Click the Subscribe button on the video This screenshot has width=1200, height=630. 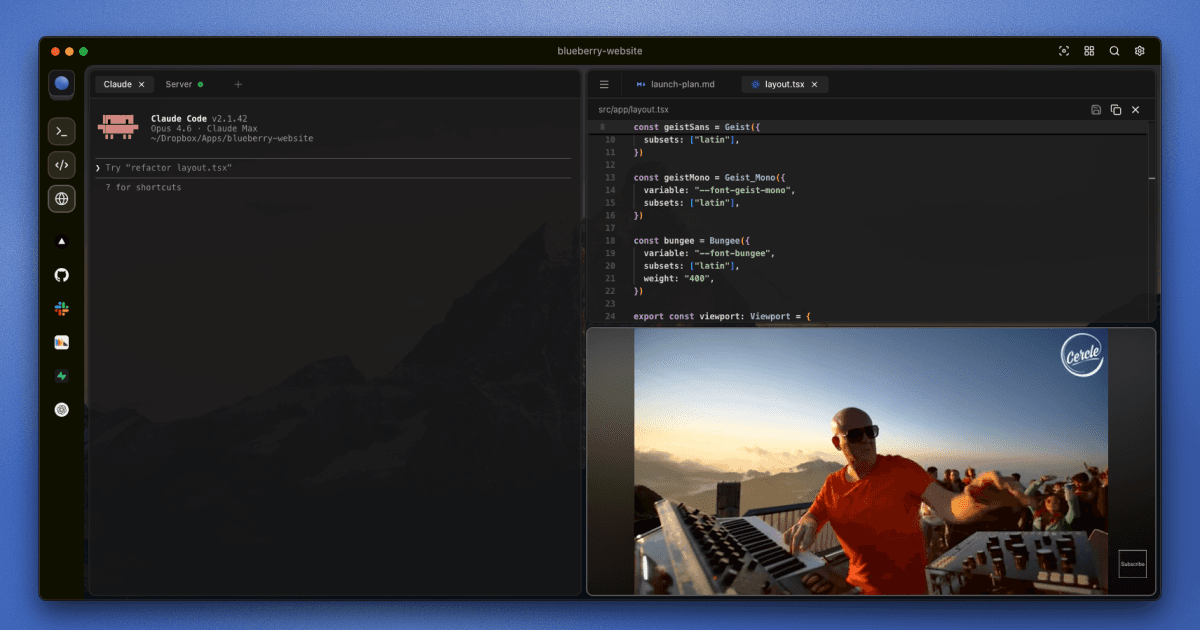pos(1132,564)
